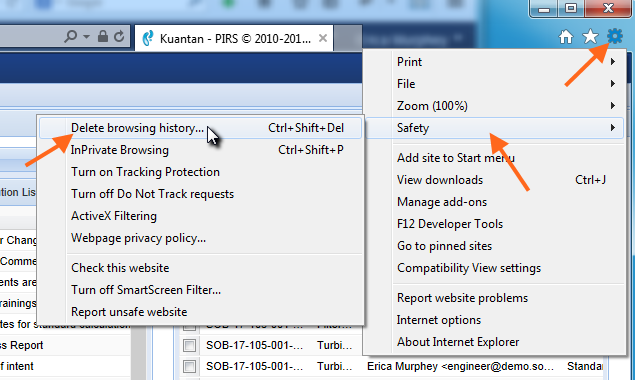Choose View downloads

(x=494, y=179)
